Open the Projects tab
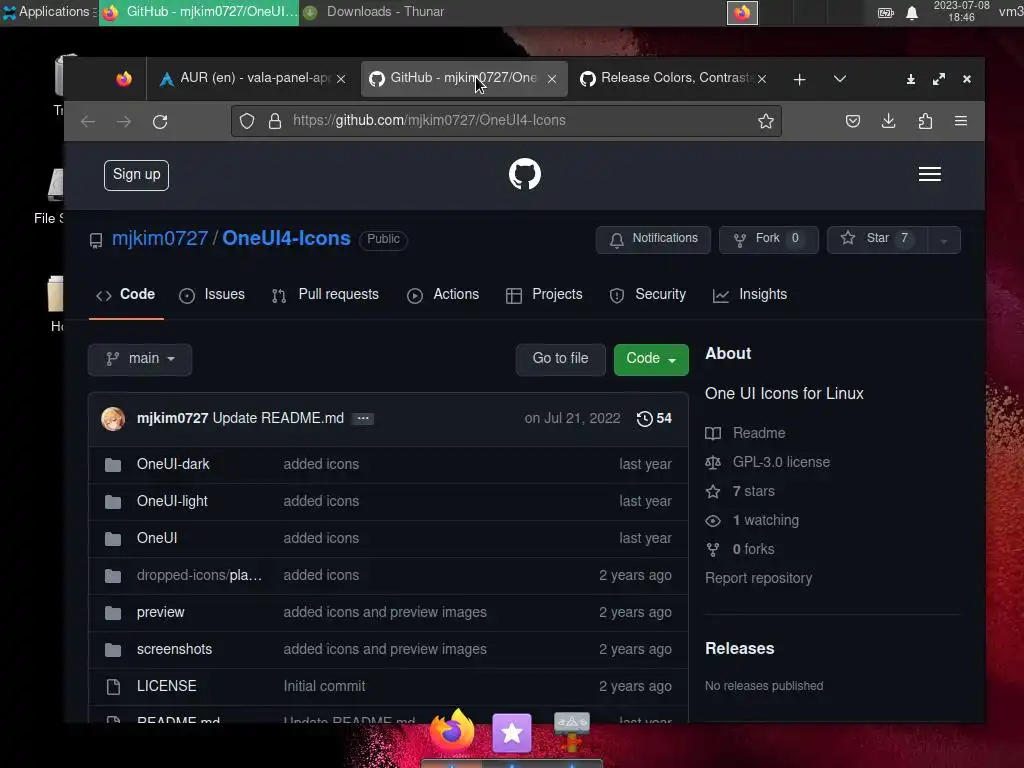Viewport: 1024px width, 768px height. pos(544,295)
